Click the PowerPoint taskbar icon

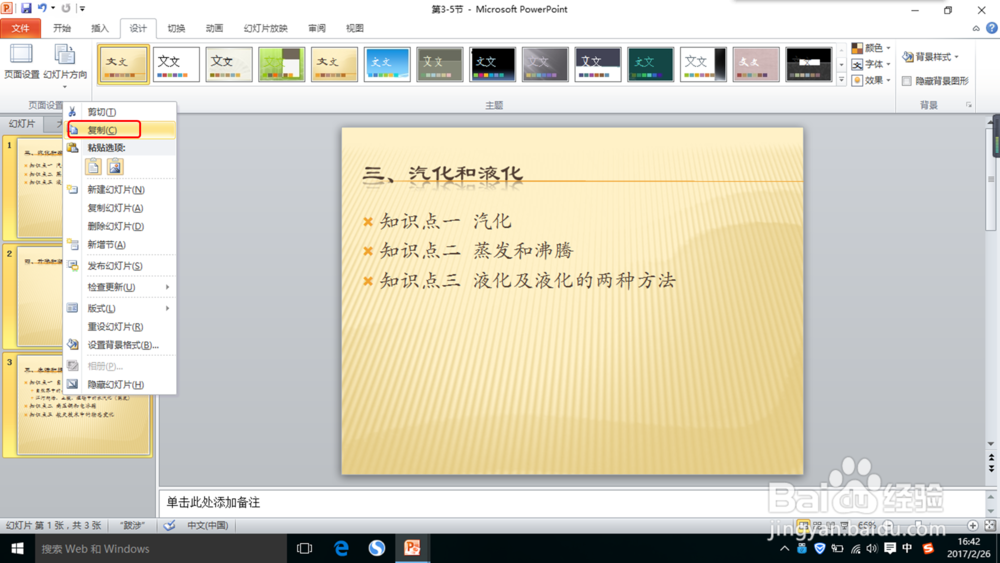tap(412, 548)
